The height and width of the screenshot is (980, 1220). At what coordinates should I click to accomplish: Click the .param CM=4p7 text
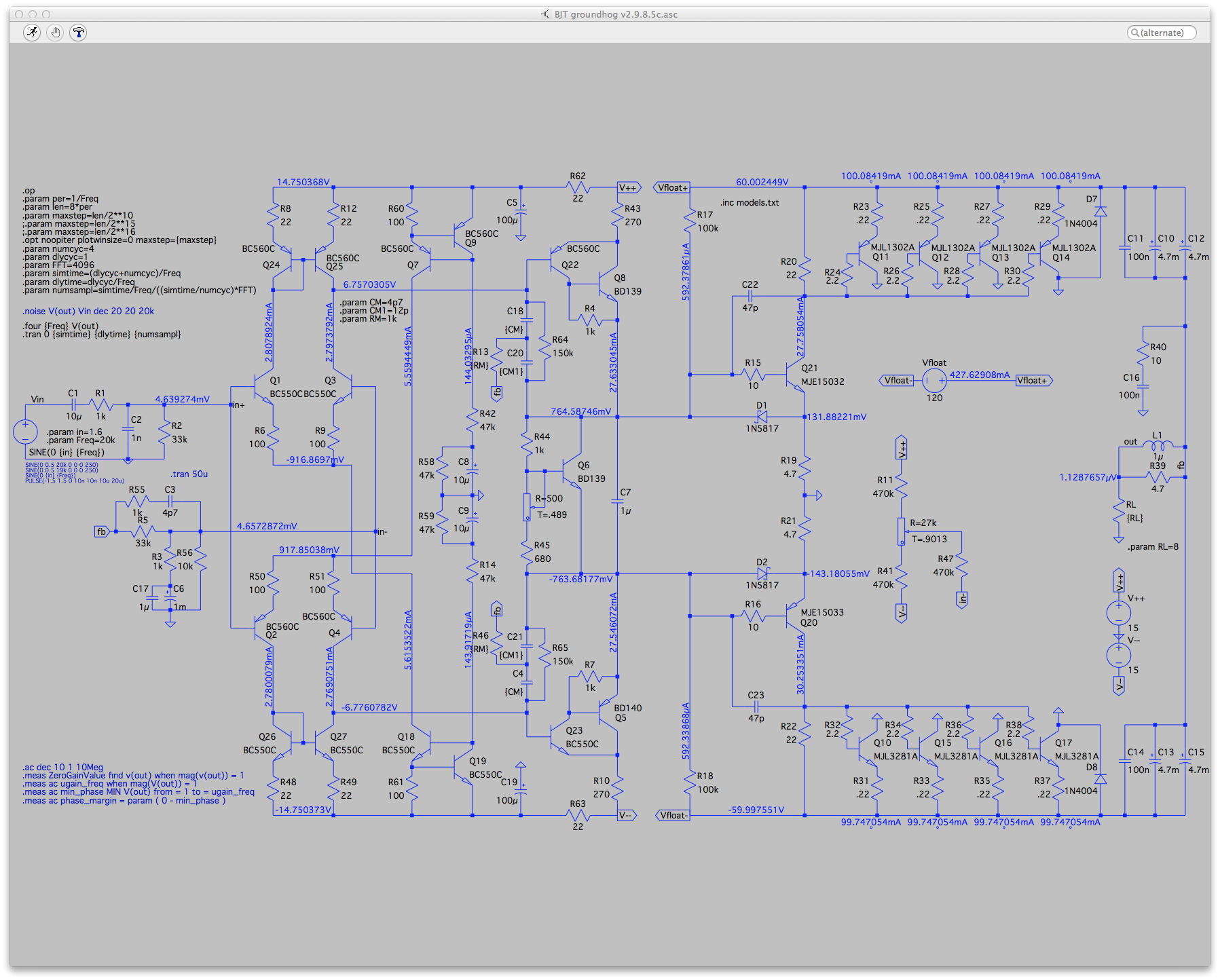(x=371, y=303)
